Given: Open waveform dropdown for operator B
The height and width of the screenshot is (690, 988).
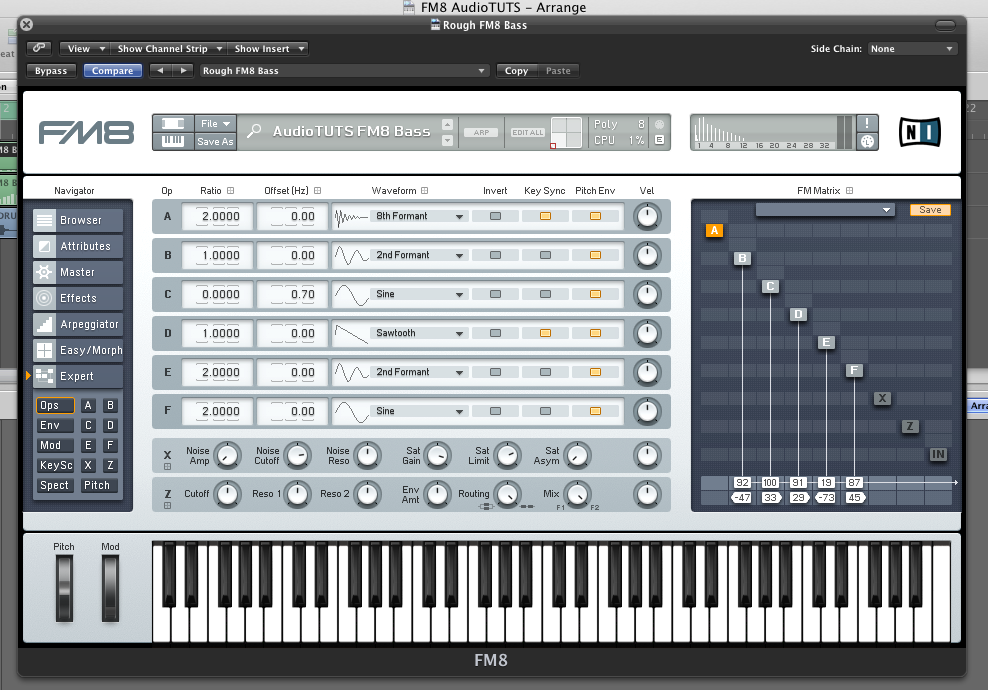Looking at the screenshot, I should coord(419,255).
